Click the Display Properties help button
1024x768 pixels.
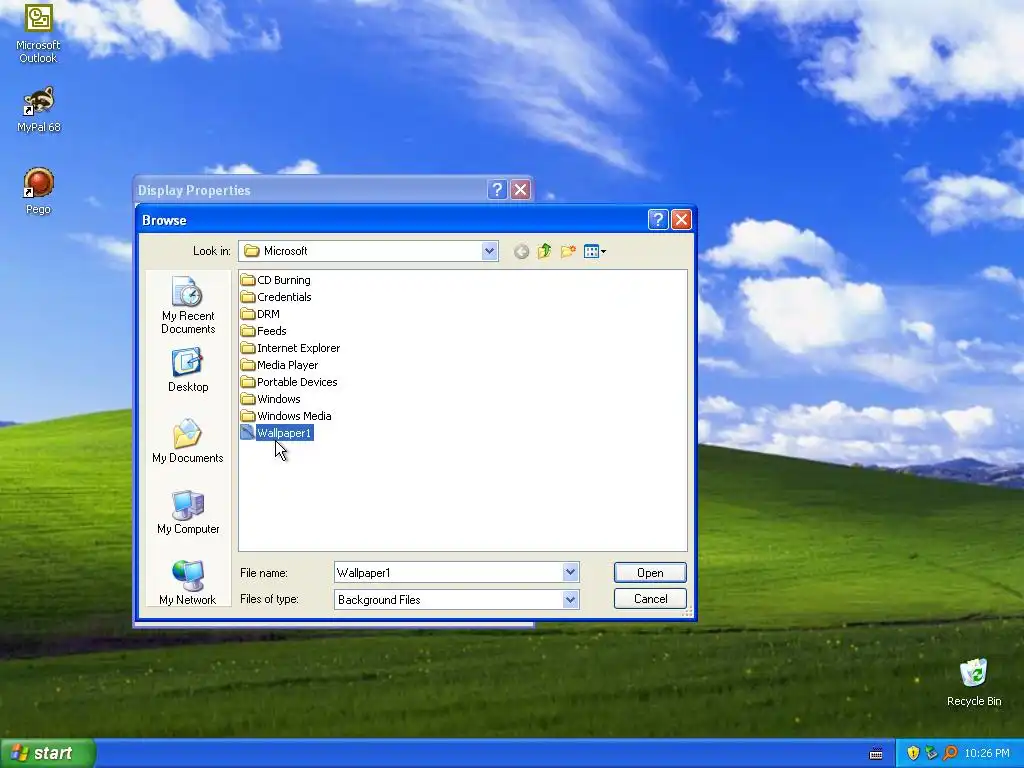[x=497, y=189]
